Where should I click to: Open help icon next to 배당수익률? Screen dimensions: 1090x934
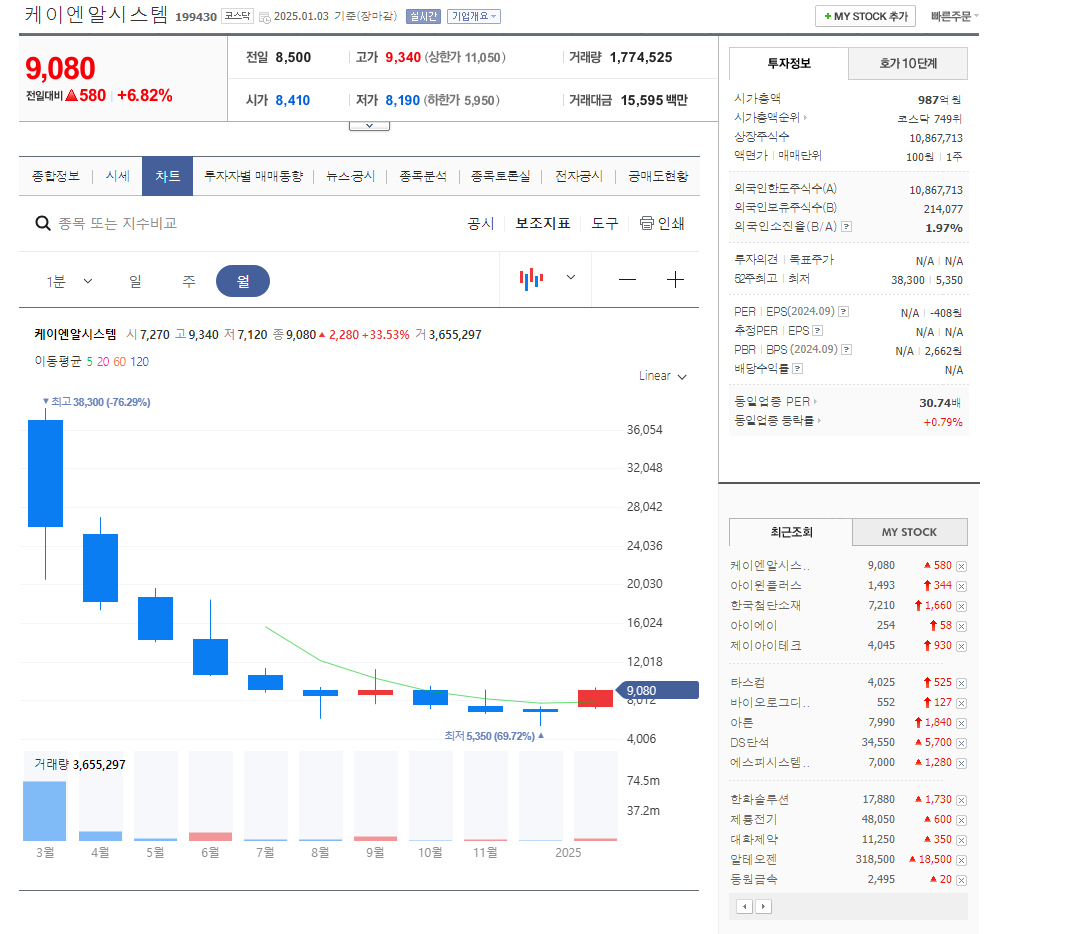798,368
